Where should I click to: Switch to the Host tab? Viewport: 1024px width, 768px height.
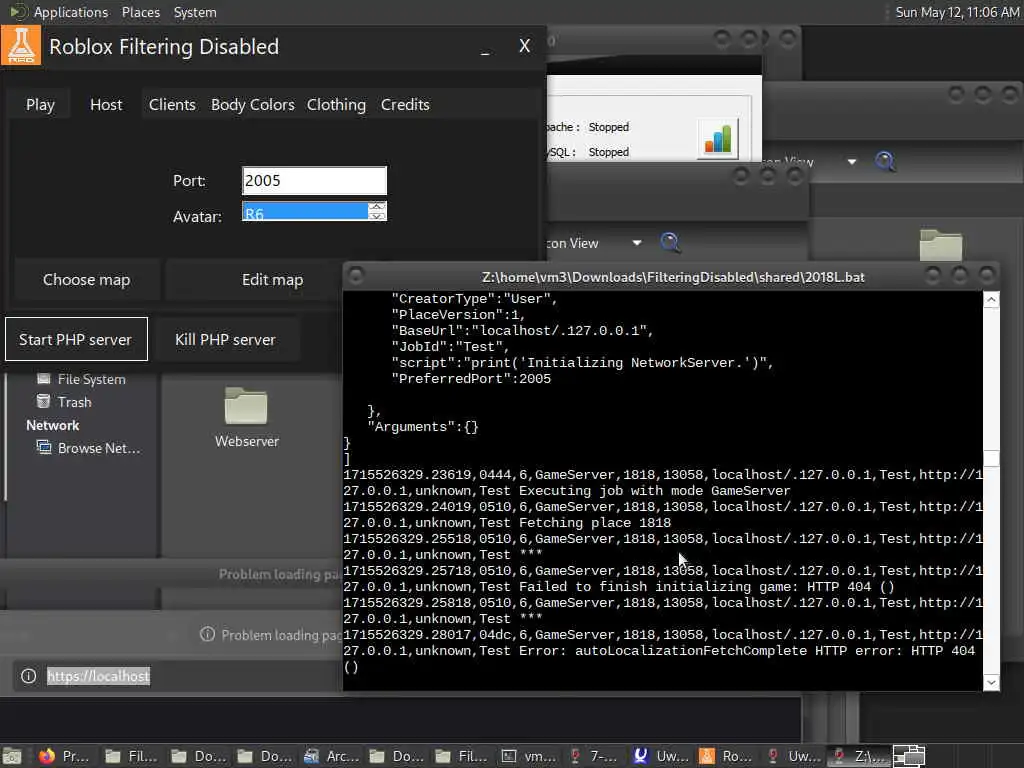pos(106,104)
